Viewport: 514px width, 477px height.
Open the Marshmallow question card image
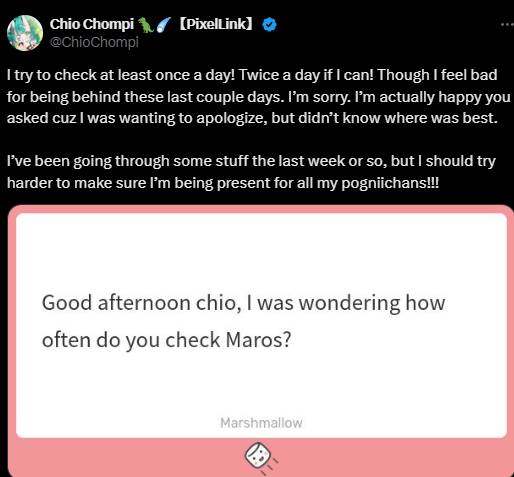pos(261,341)
